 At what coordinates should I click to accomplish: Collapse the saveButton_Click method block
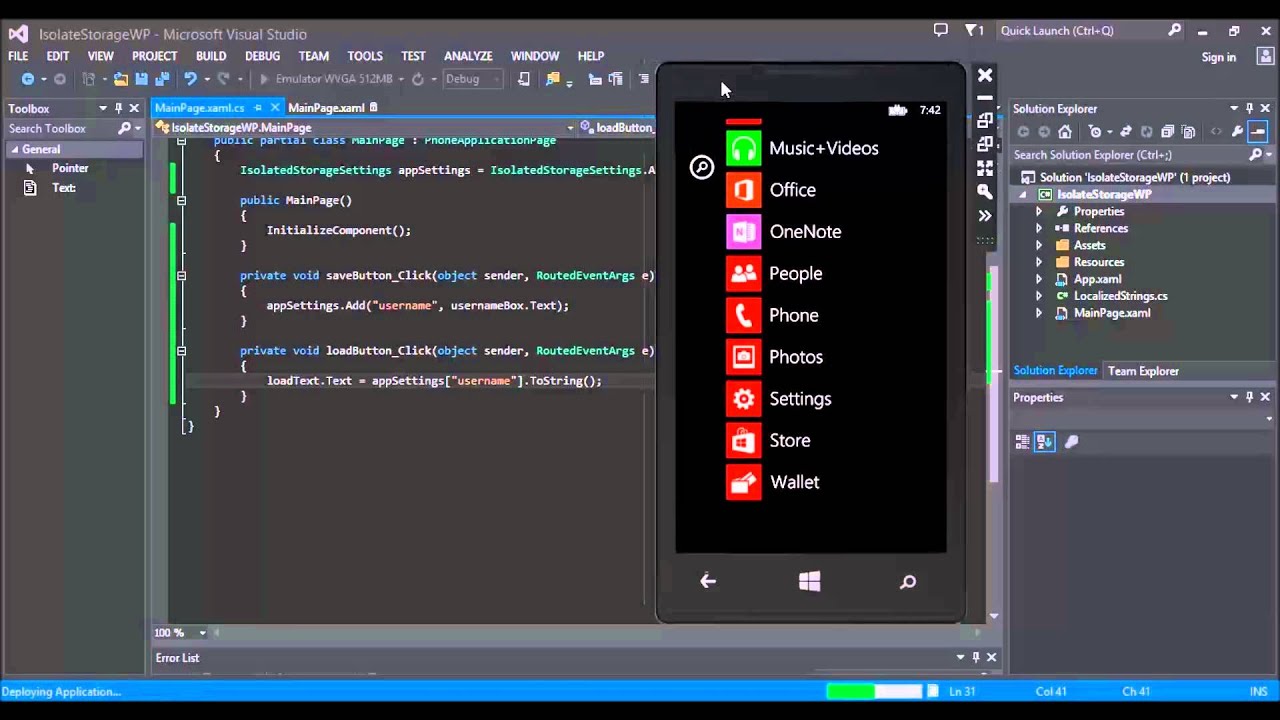click(x=181, y=275)
